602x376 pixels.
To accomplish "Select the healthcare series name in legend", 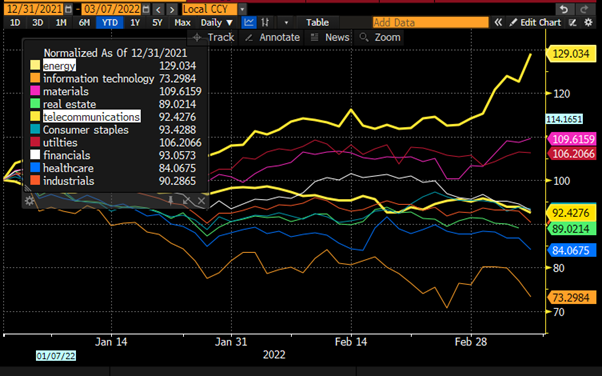I will tap(68, 168).
